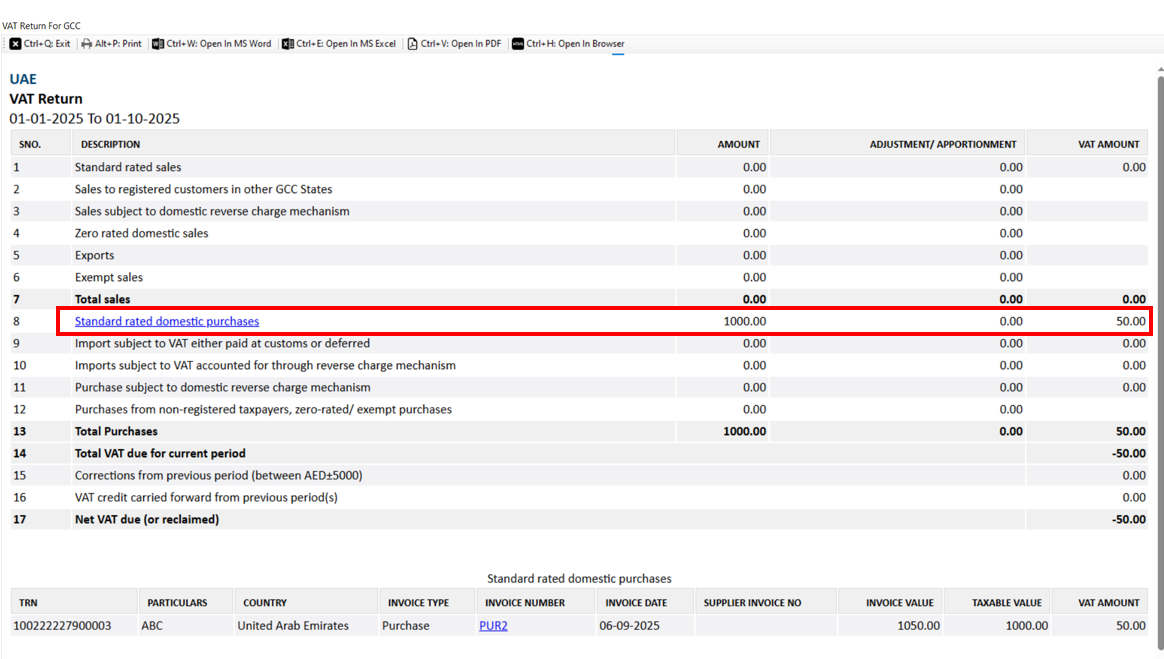
Task: Select the Total Purchases row
Action: (580, 431)
